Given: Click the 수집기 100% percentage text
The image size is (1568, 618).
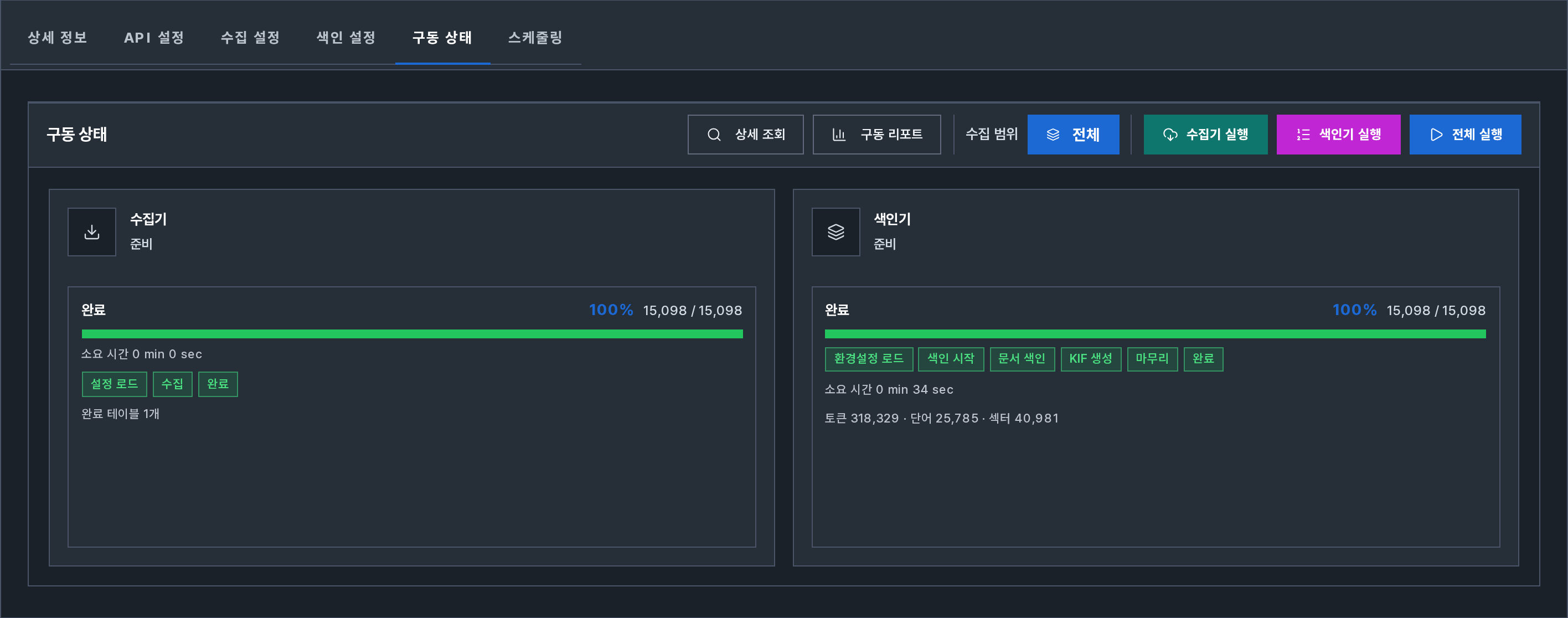Looking at the screenshot, I should tap(611, 310).
